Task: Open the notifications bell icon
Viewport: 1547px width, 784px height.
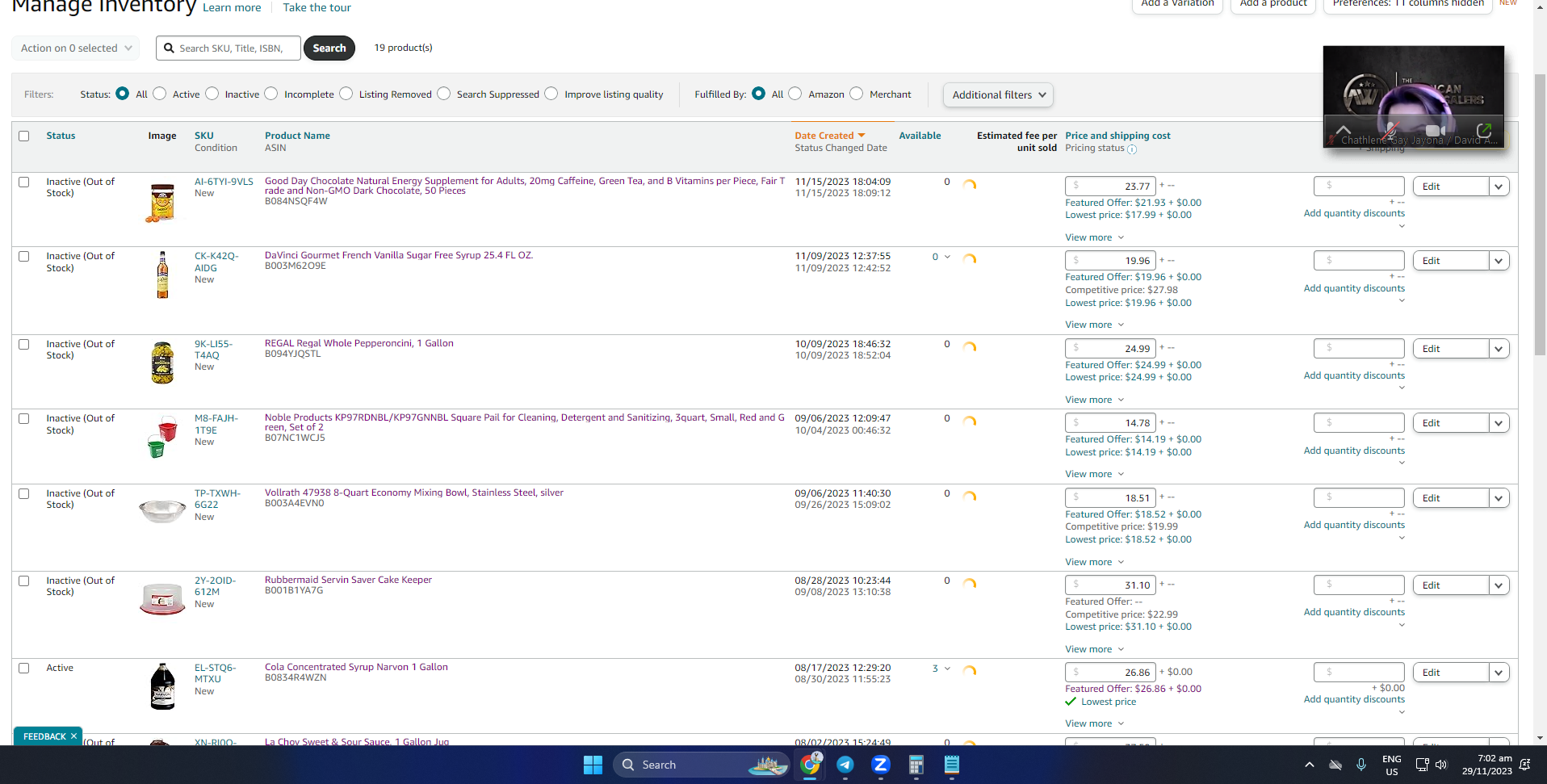Action: pos(1524,765)
